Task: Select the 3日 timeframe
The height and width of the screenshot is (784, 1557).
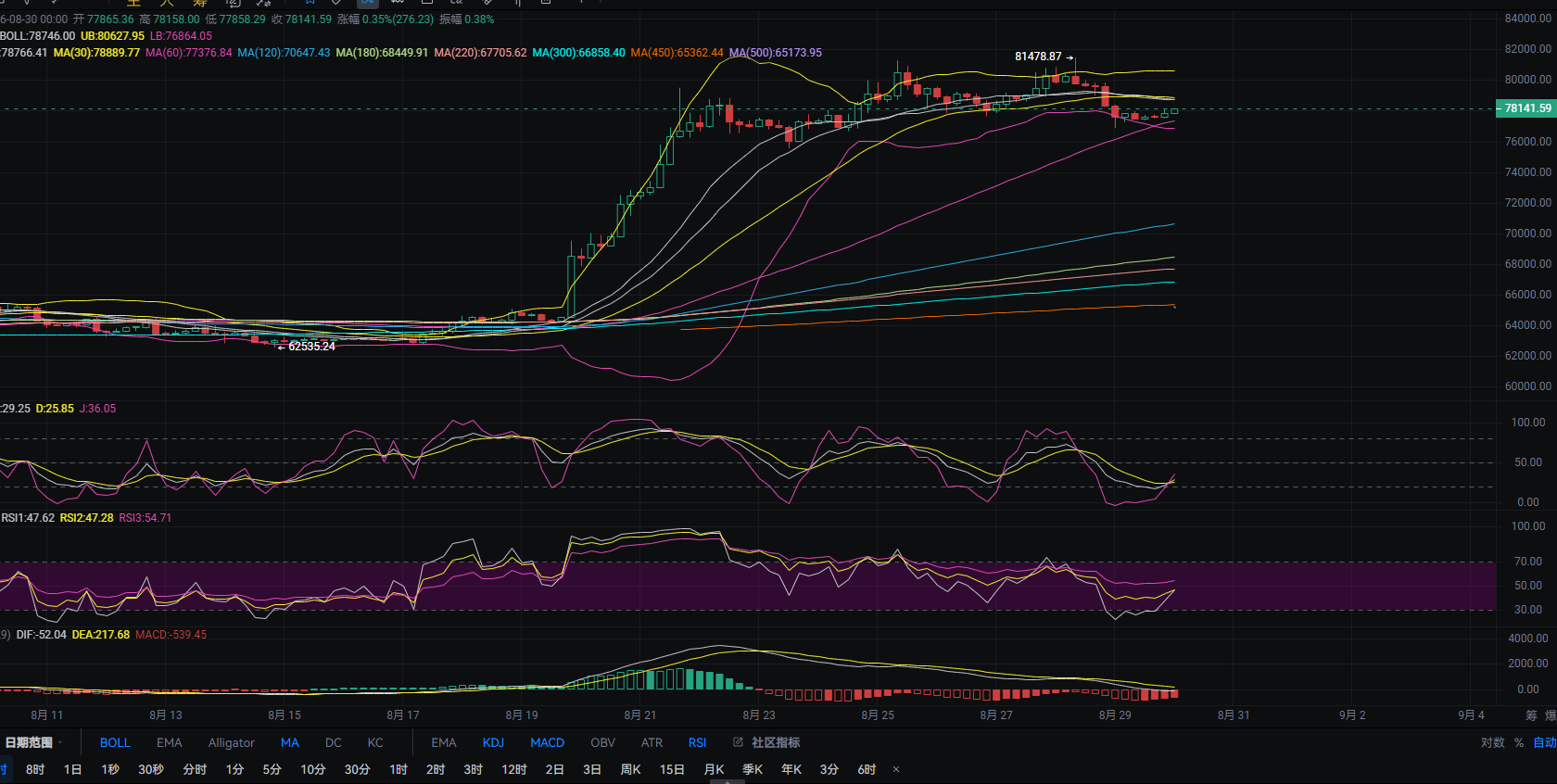Action: click(x=592, y=769)
